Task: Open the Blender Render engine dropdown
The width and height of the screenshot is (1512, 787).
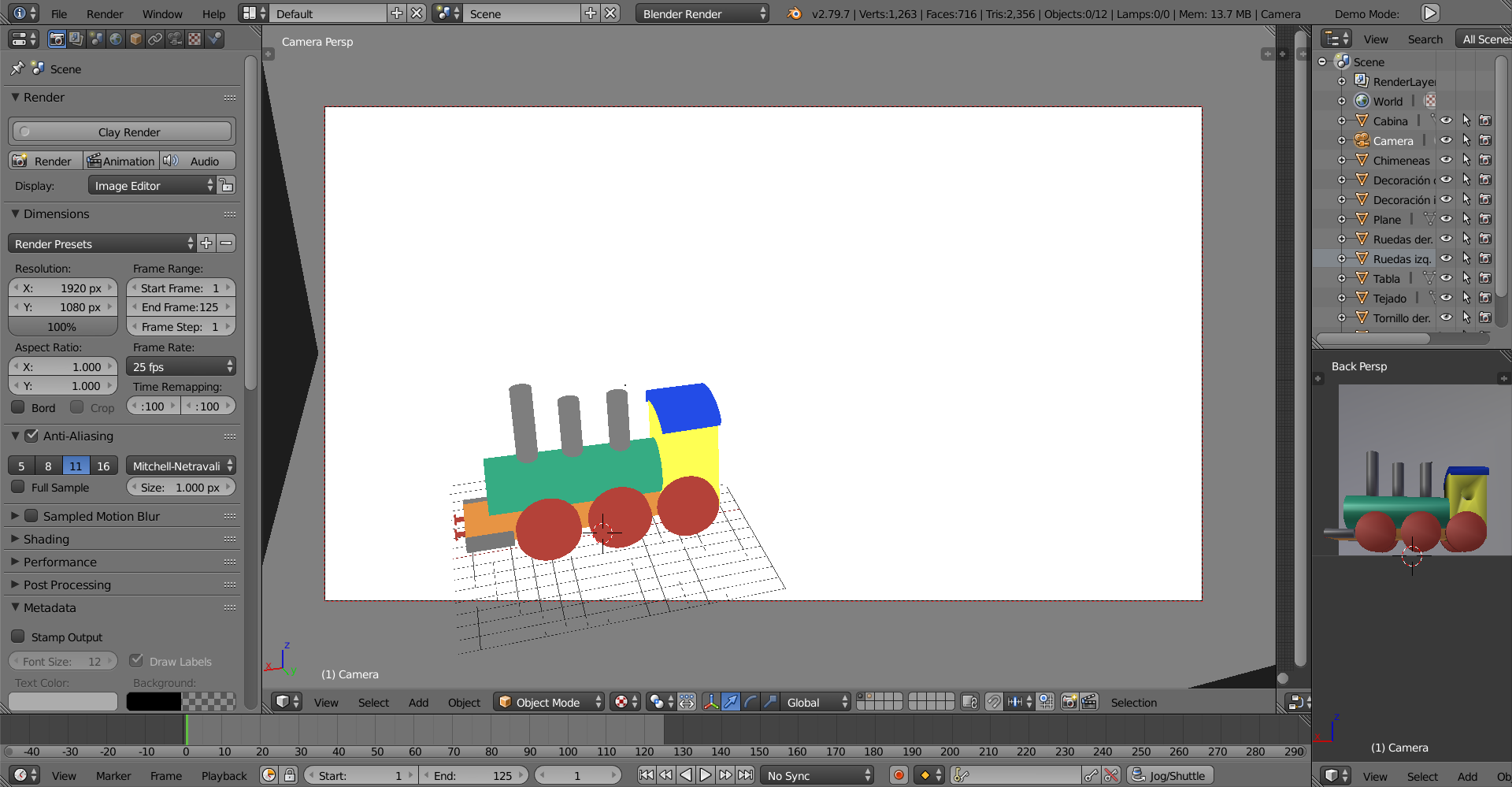Action: (702, 13)
